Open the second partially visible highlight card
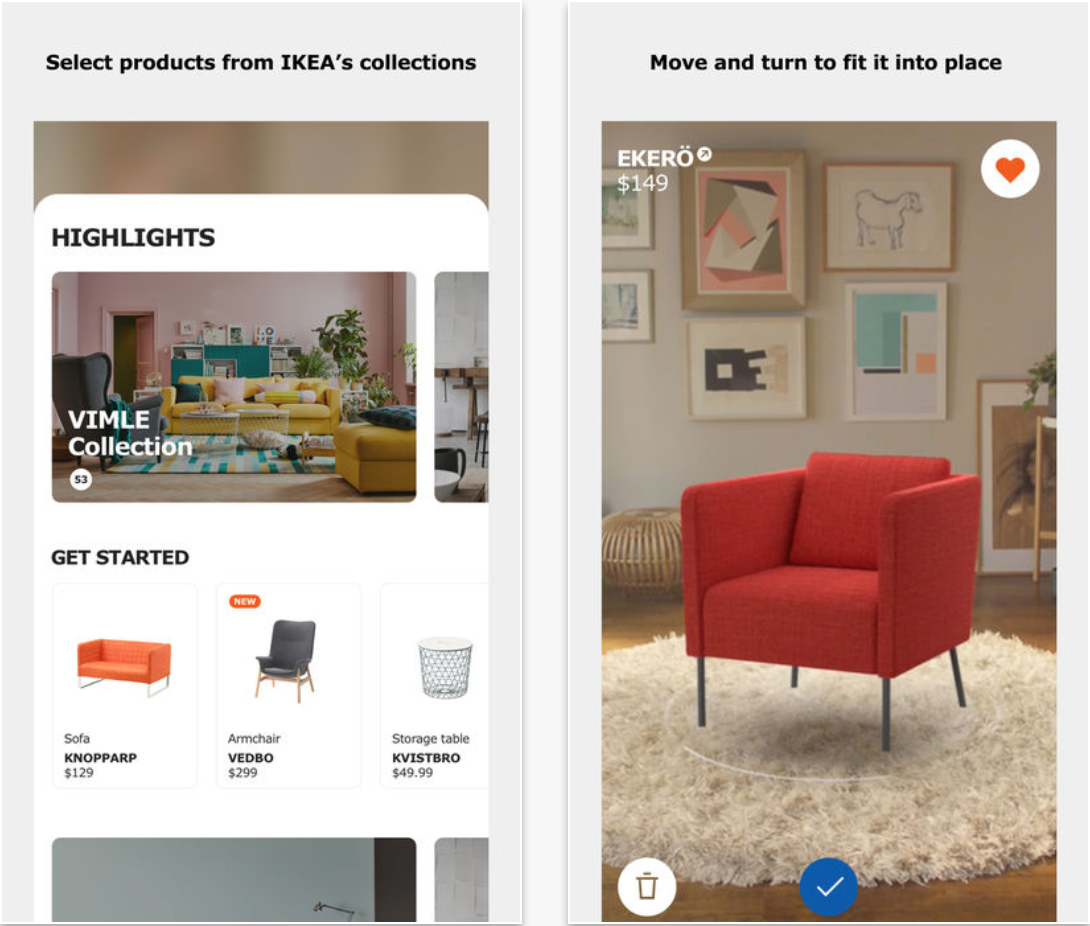This screenshot has width=1090, height=926. coord(462,387)
